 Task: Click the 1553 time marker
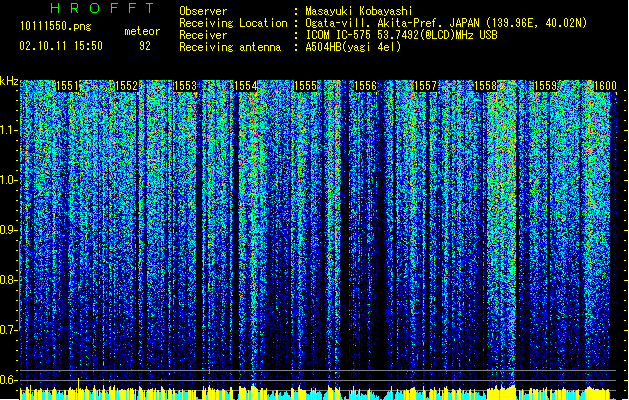[186, 86]
